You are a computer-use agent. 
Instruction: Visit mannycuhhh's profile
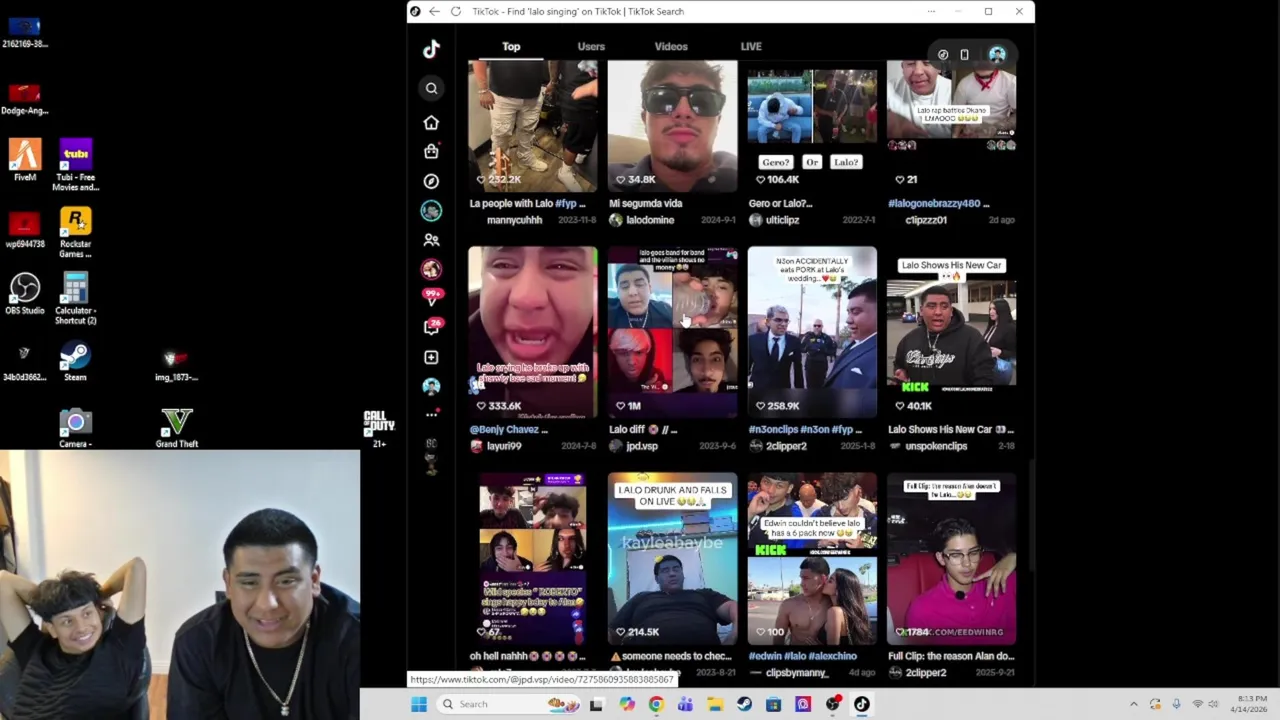tap(514, 220)
